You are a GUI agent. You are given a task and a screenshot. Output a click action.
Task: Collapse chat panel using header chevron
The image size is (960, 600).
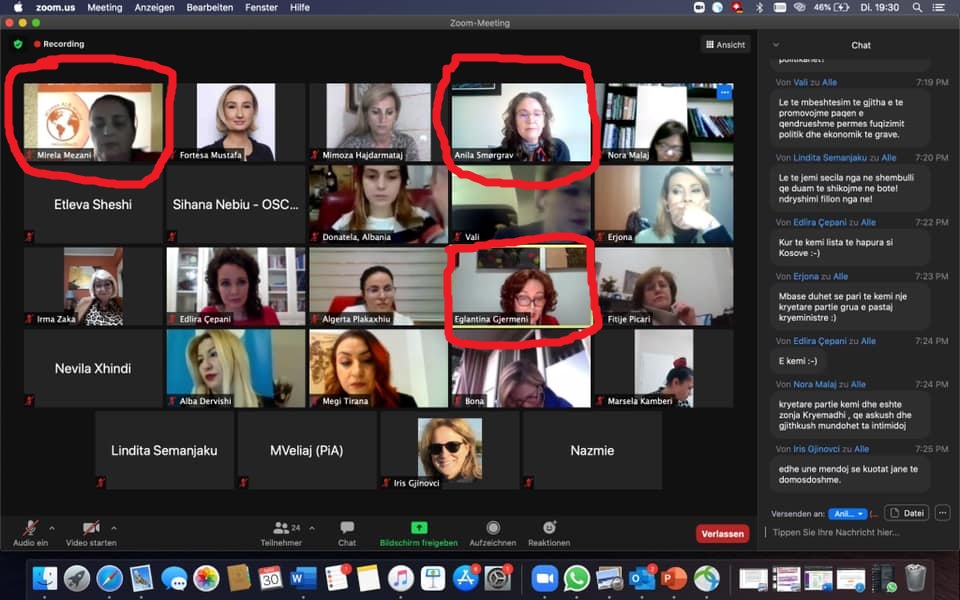776,45
